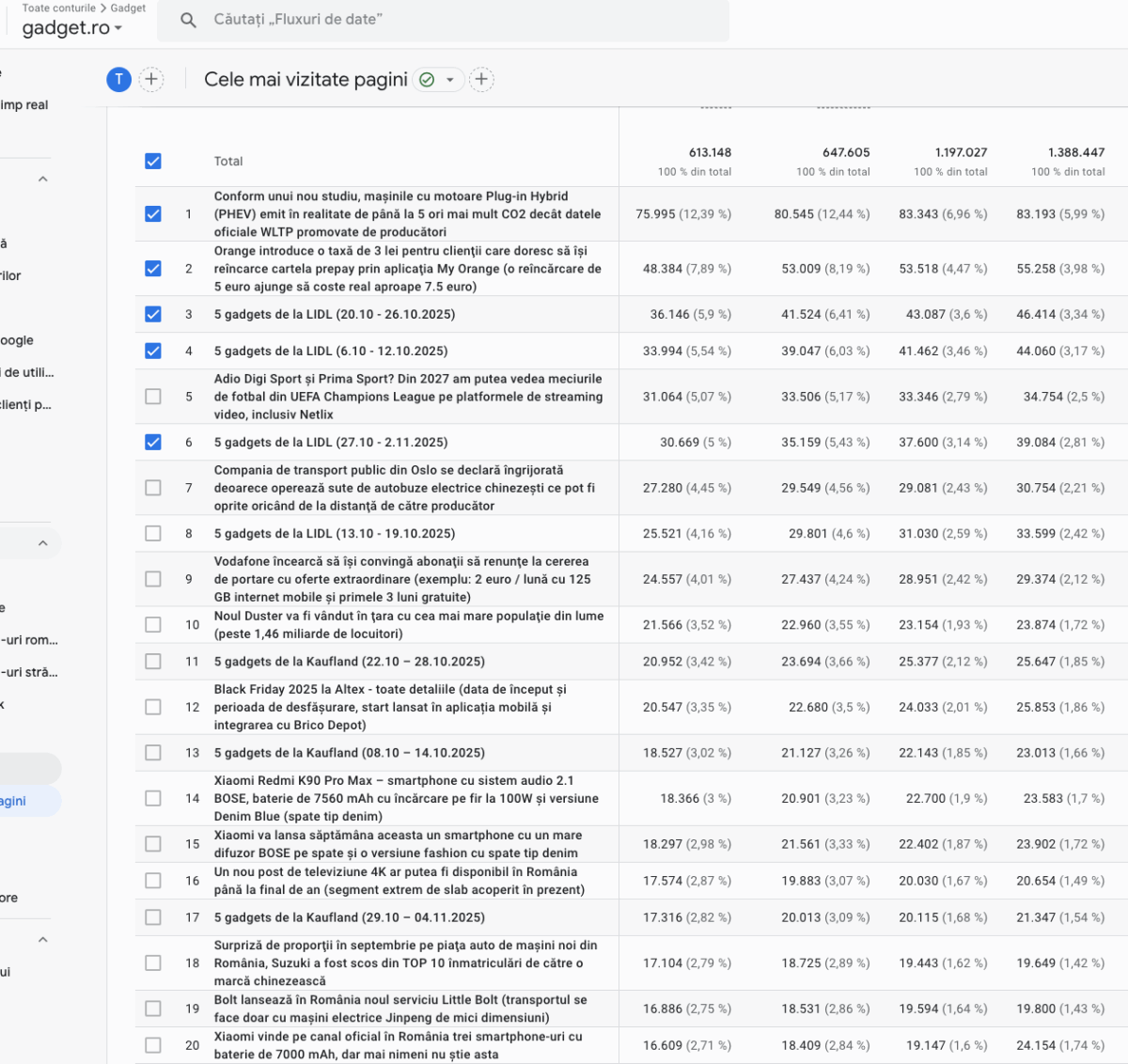This screenshot has height=1064, width=1128.
Task: Click the plus icon right of report title
Action: (481, 80)
